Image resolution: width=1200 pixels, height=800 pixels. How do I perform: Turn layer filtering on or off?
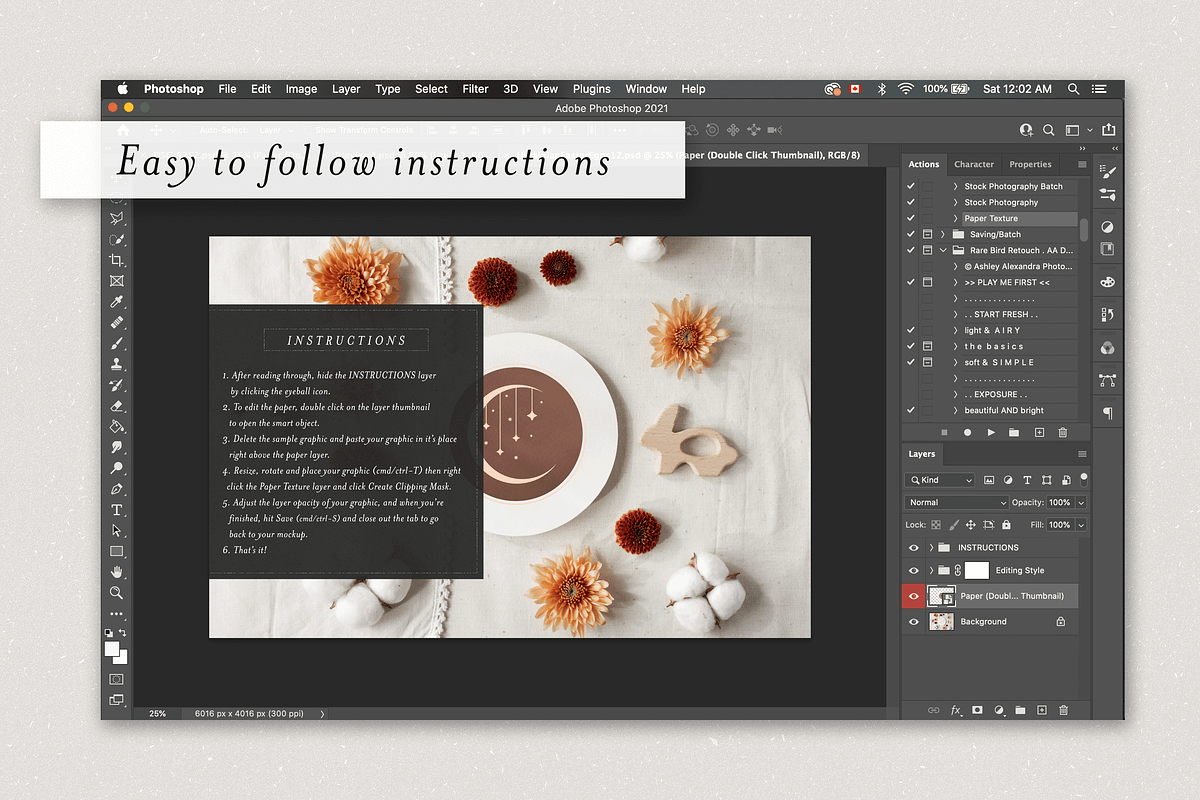click(x=1084, y=478)
